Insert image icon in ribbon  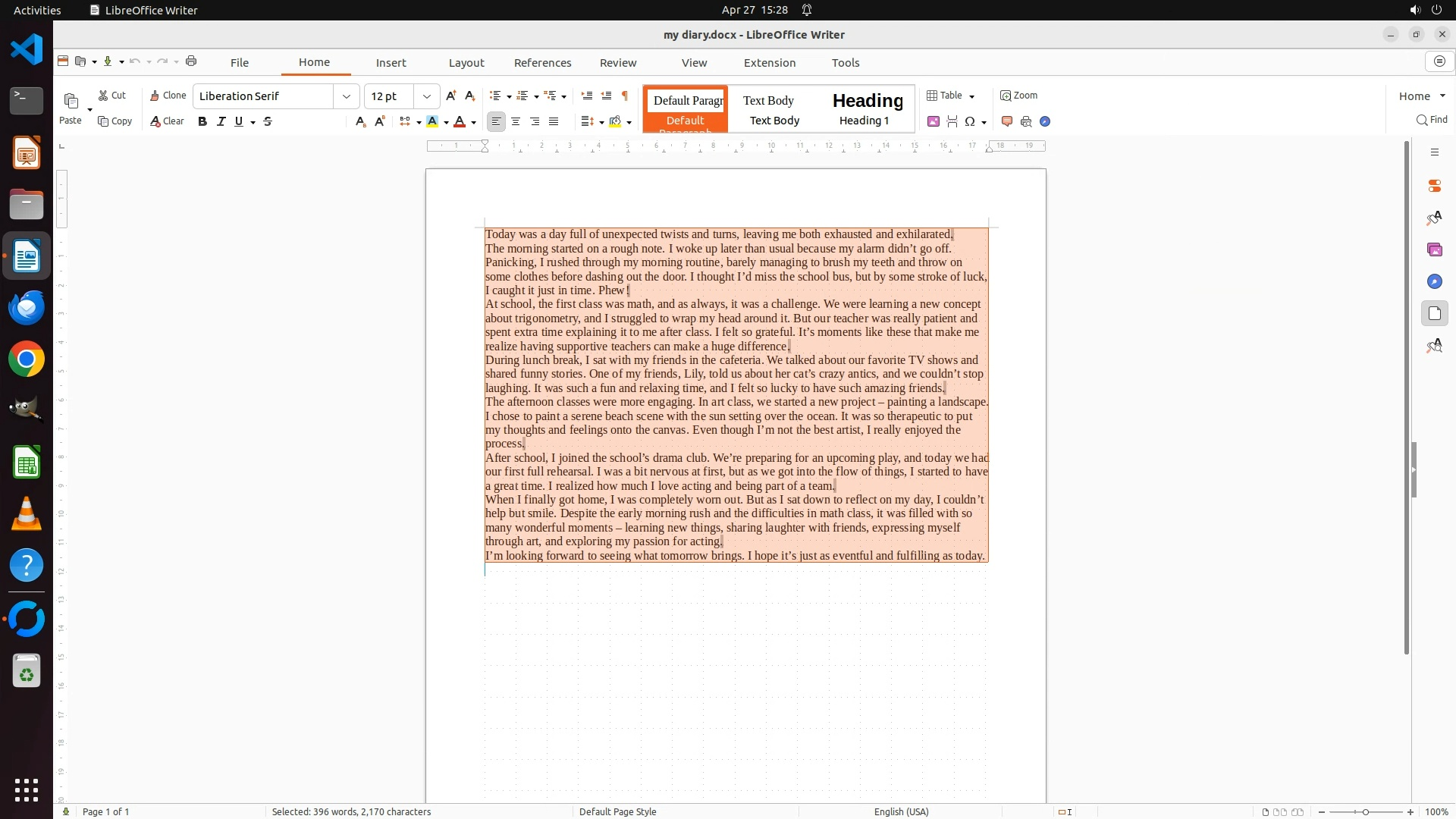934,121
